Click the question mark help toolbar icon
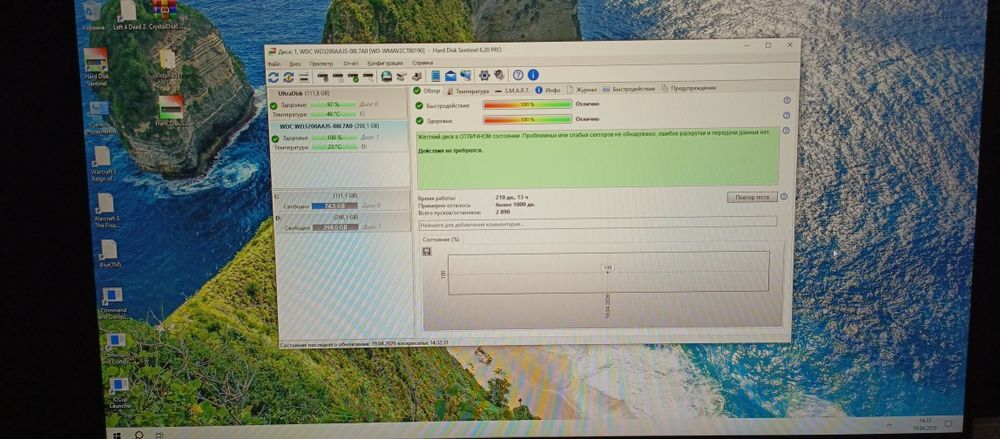1000x439 pixels. (x=518, y=75)
